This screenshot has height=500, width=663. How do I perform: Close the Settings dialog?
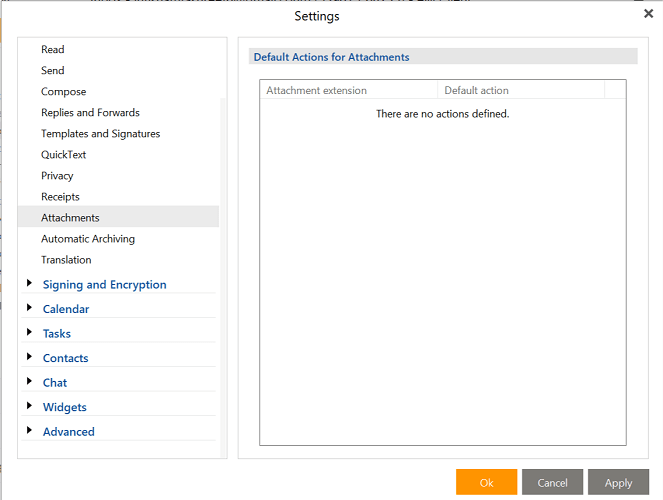(x=648, y=14)
